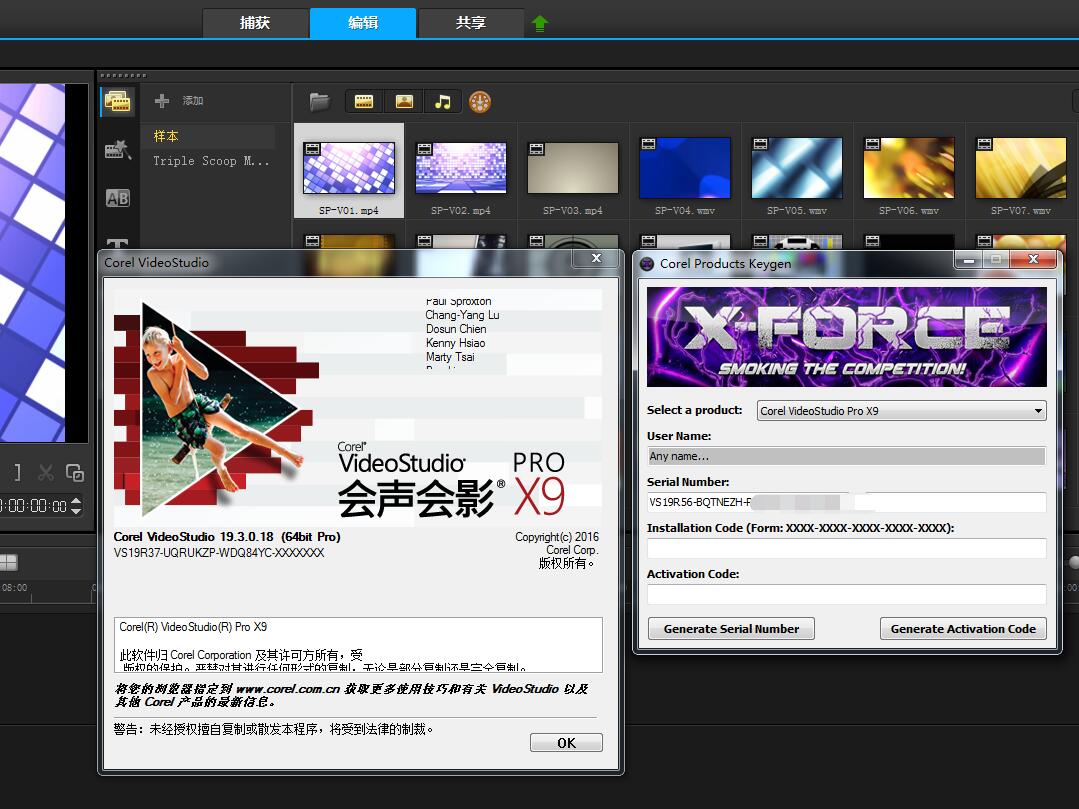The image size is (1079, 809).
Task: Click the timecode display in preview panel
Action: tap(34, 506)
